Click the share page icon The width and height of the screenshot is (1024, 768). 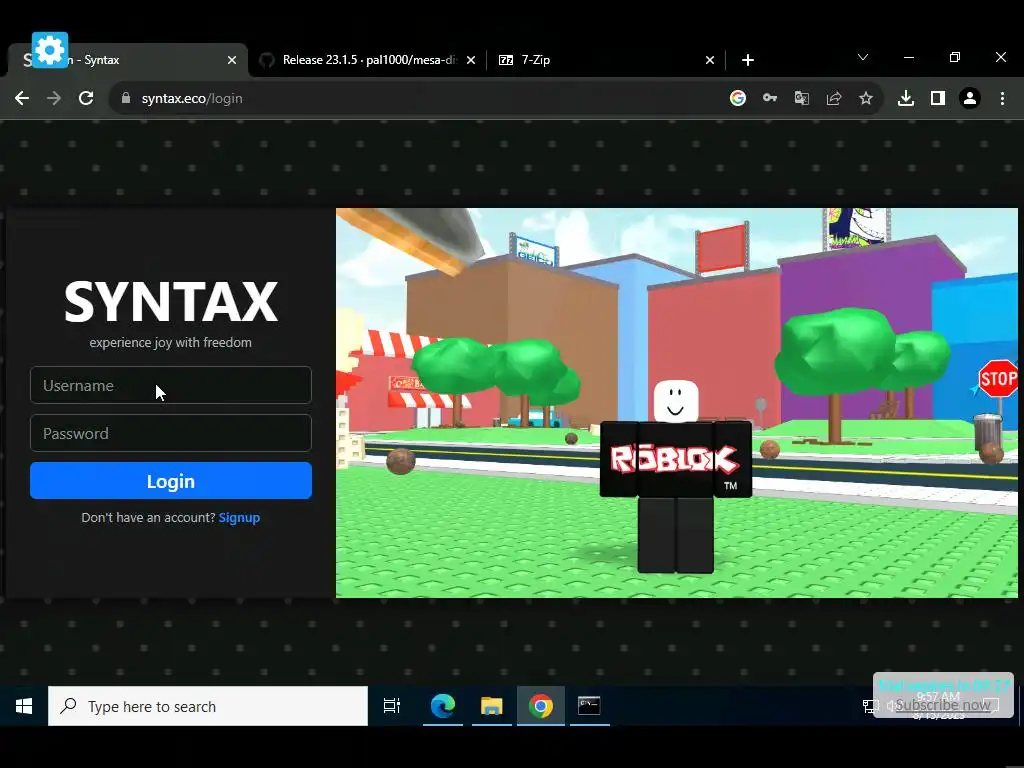click(x=833, y=98)
